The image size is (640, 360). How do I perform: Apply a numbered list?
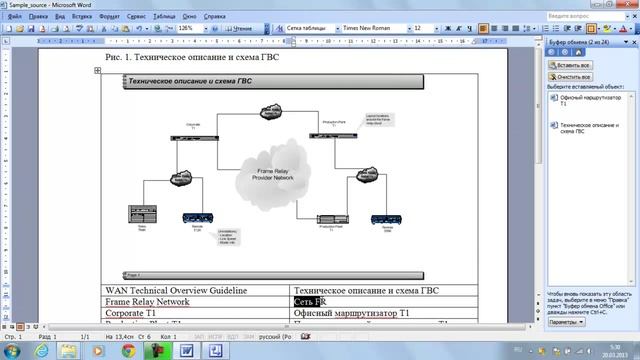[545, 29]
